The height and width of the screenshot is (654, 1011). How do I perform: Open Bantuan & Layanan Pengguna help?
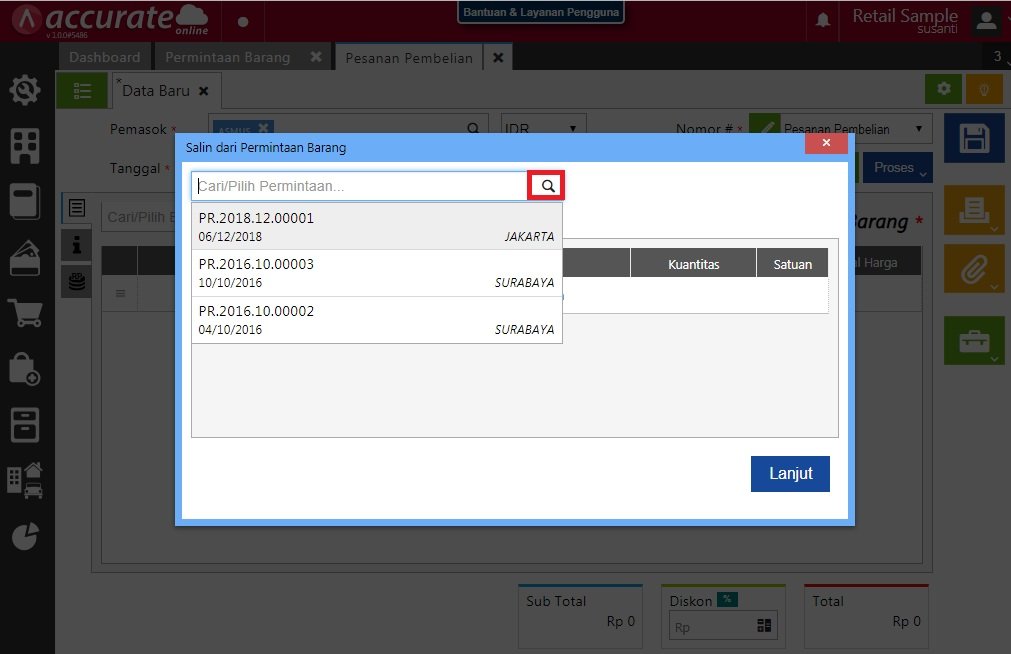click(541, 13)
